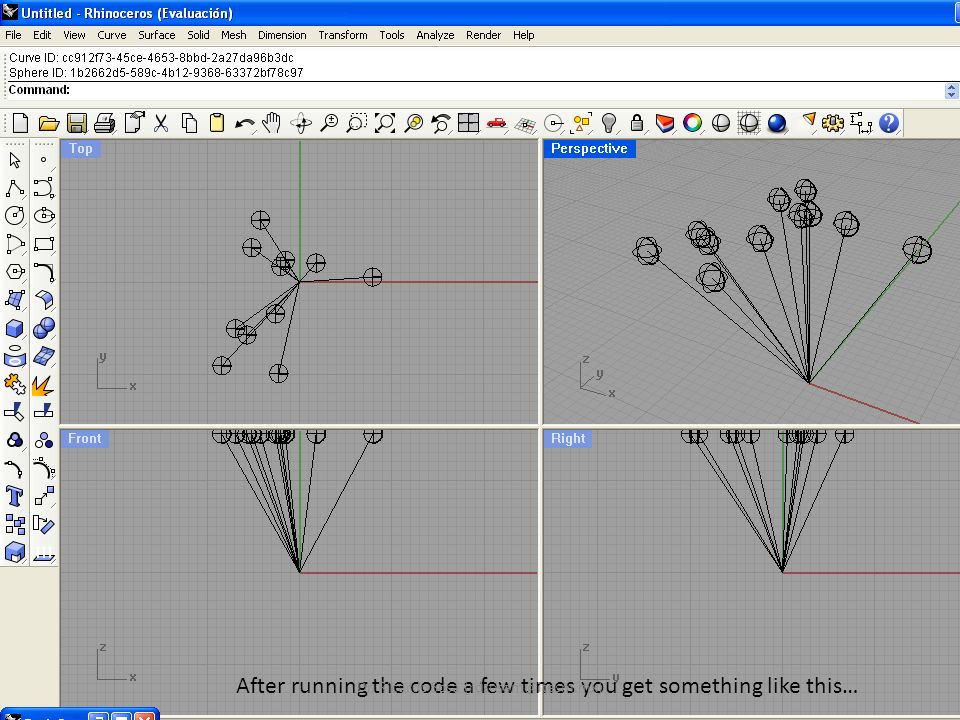Open document properties icon
Viewport: 960px width, 720px height.
pos(134,123)
